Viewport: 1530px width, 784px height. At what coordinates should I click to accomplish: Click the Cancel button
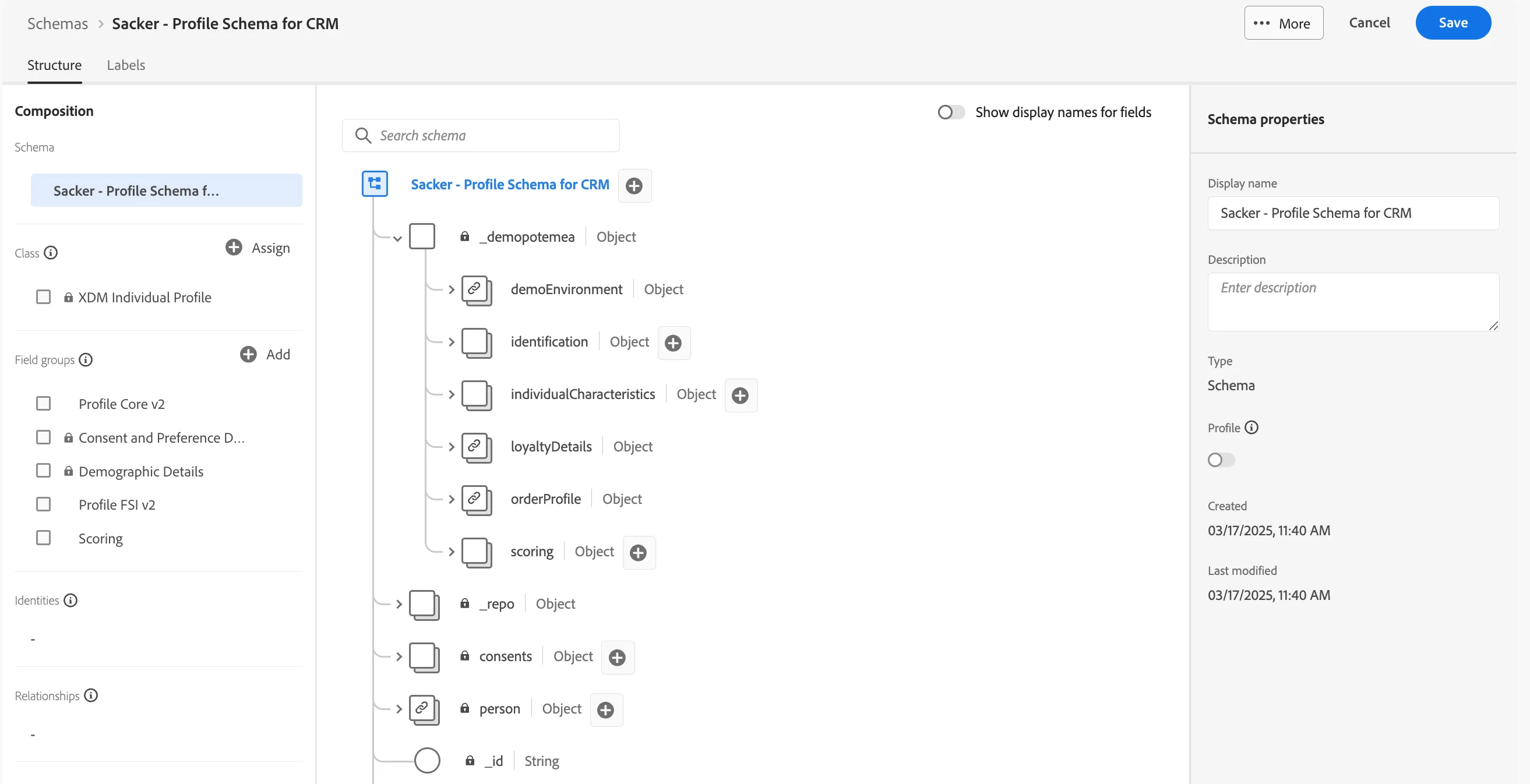pos(1369,23)
